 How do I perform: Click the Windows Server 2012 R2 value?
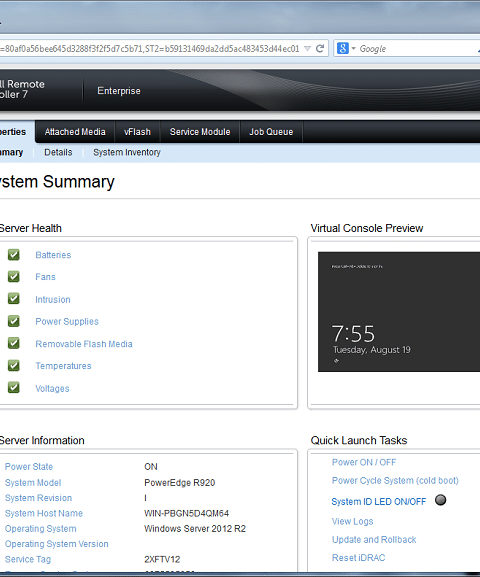point(195,529)
